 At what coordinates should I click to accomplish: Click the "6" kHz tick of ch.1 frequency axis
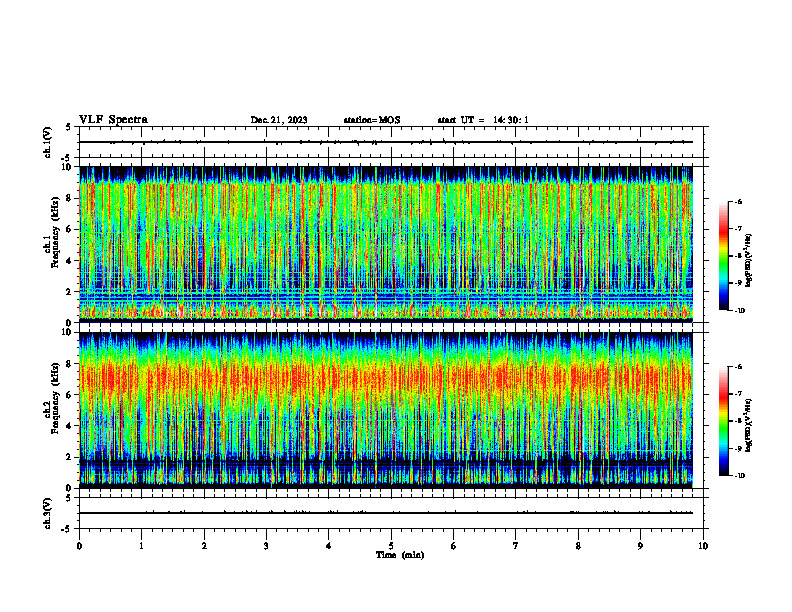(70, 229)
